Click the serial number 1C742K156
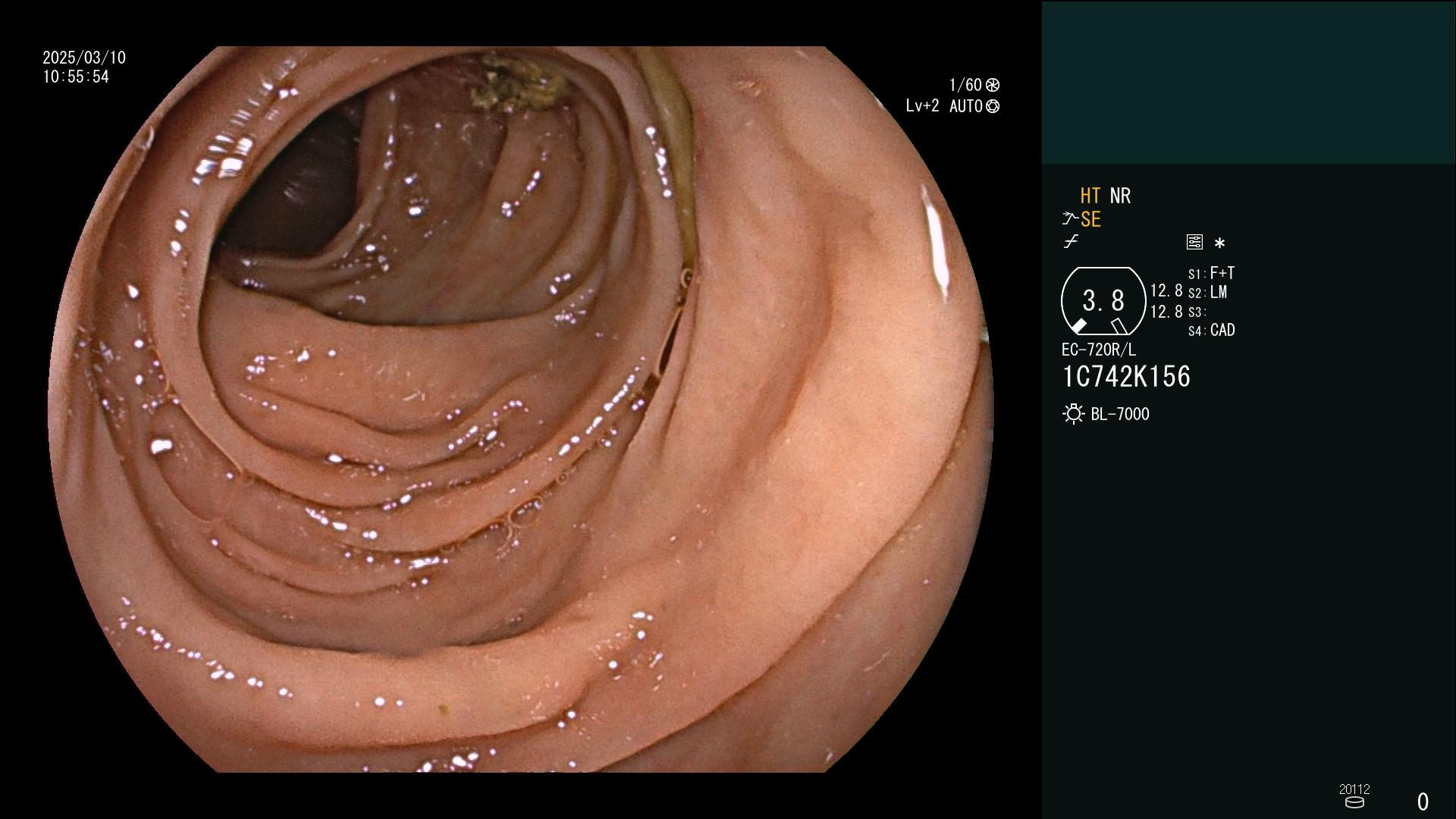 point(1126,377)
